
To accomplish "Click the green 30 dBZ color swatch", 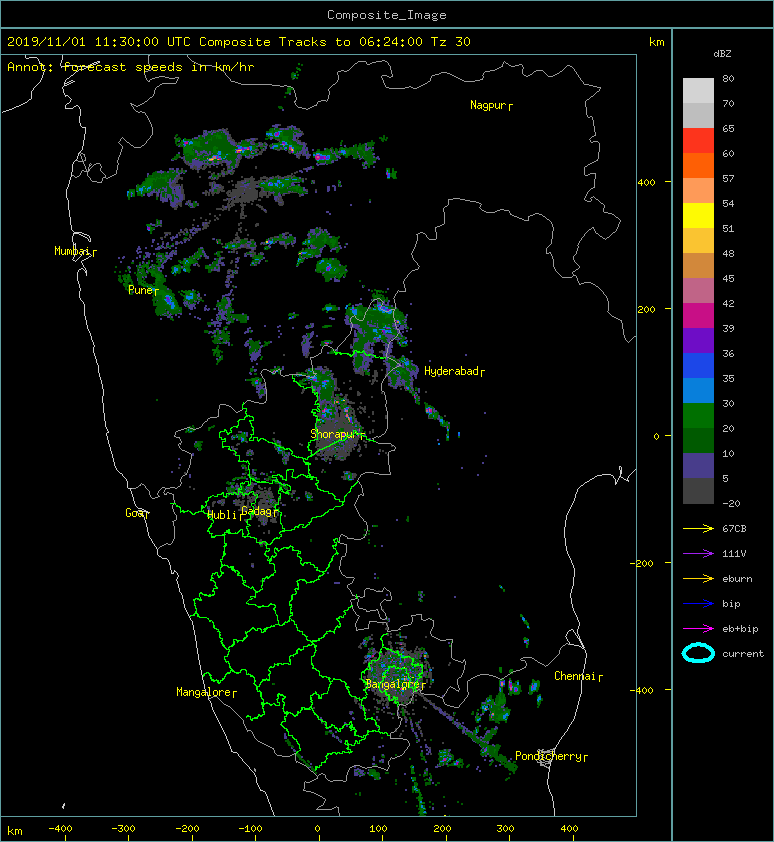I will (698, 416).
